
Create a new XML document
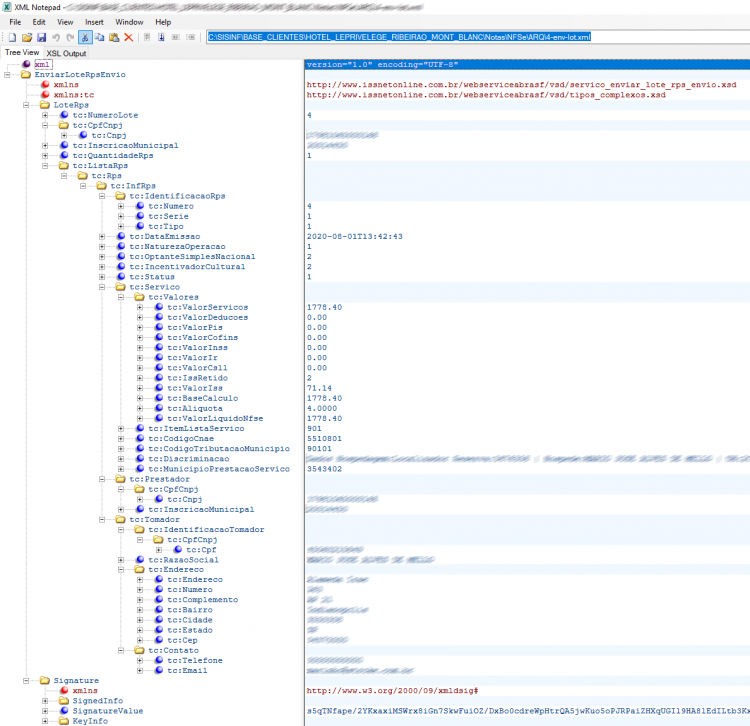coord(12,37)
